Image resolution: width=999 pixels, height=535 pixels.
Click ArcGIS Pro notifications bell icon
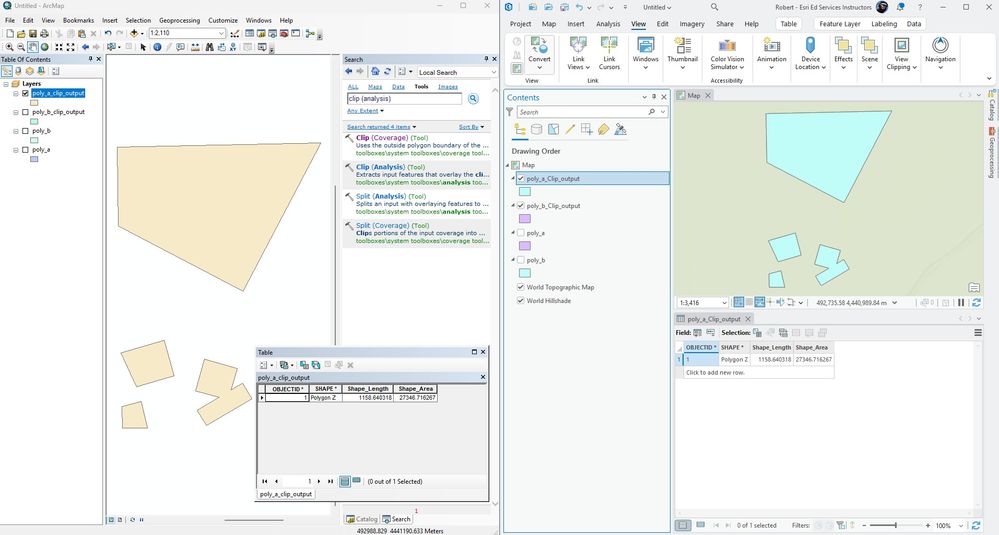(900, 7)
